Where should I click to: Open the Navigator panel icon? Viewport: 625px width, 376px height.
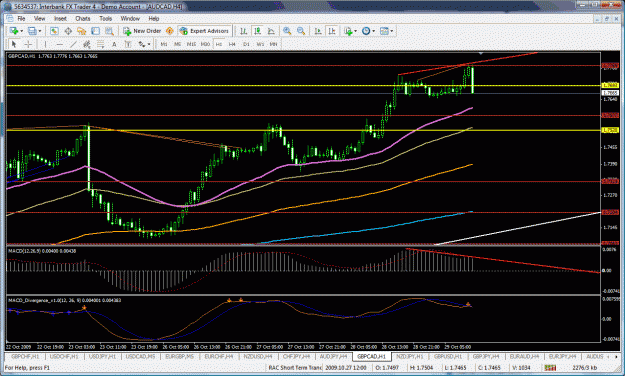pos(82,31)
